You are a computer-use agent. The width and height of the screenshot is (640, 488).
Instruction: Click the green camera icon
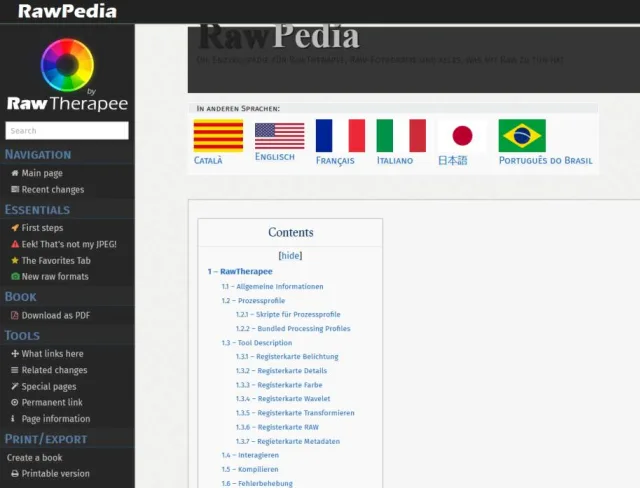(15, 276)
